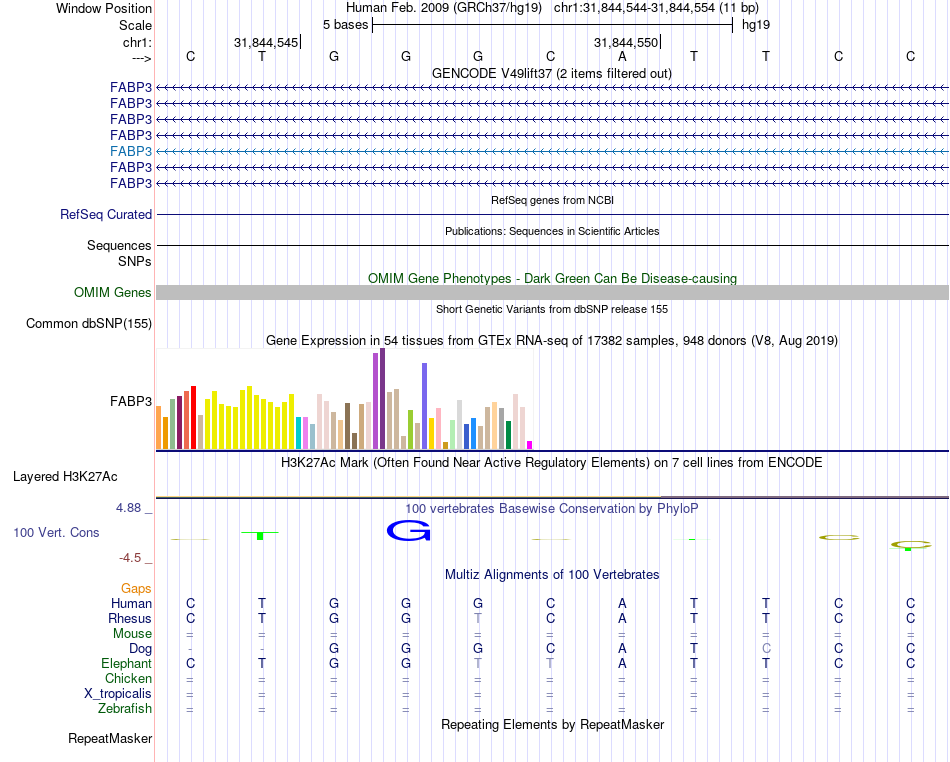This screenshot has height=762, width=950.
Task: Select the Rhesus species row label
Action: tap(130, 618)
